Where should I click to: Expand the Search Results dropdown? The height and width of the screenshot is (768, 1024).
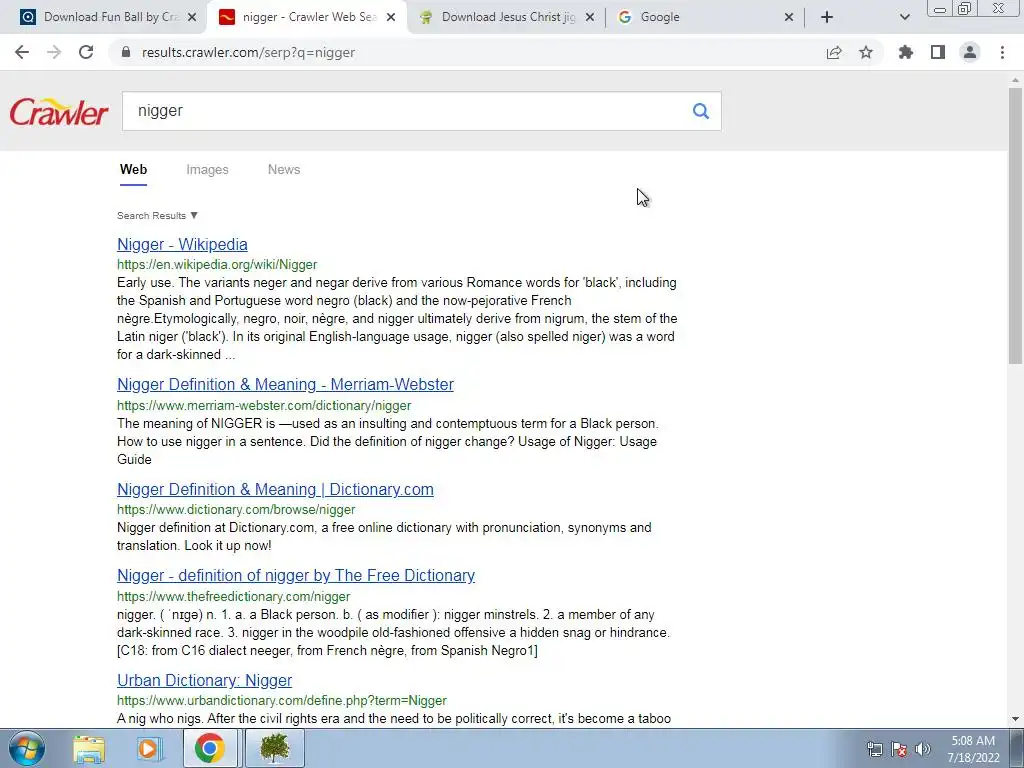[157, 216]
